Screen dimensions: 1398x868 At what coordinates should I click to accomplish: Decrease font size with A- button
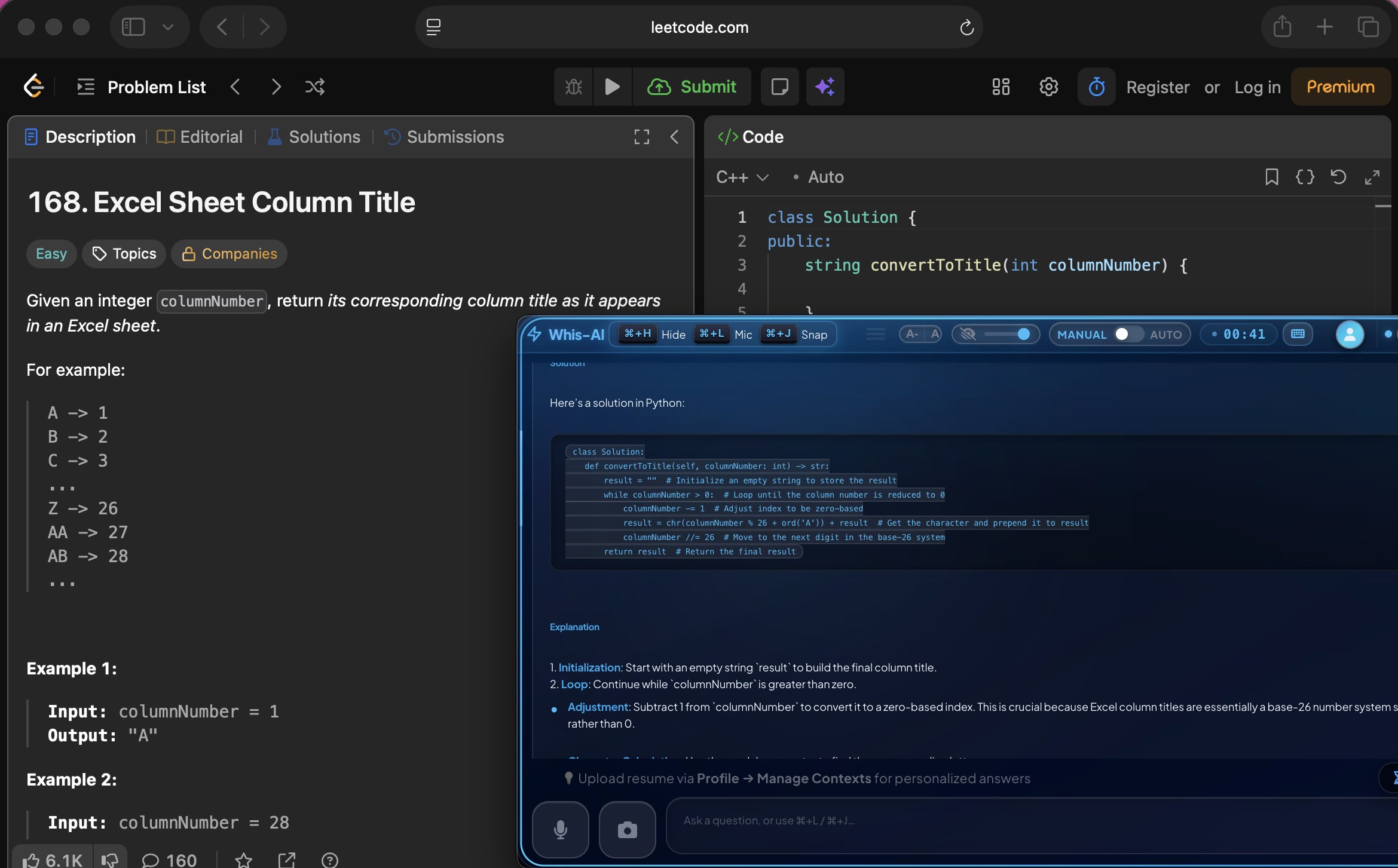(911, 334)
